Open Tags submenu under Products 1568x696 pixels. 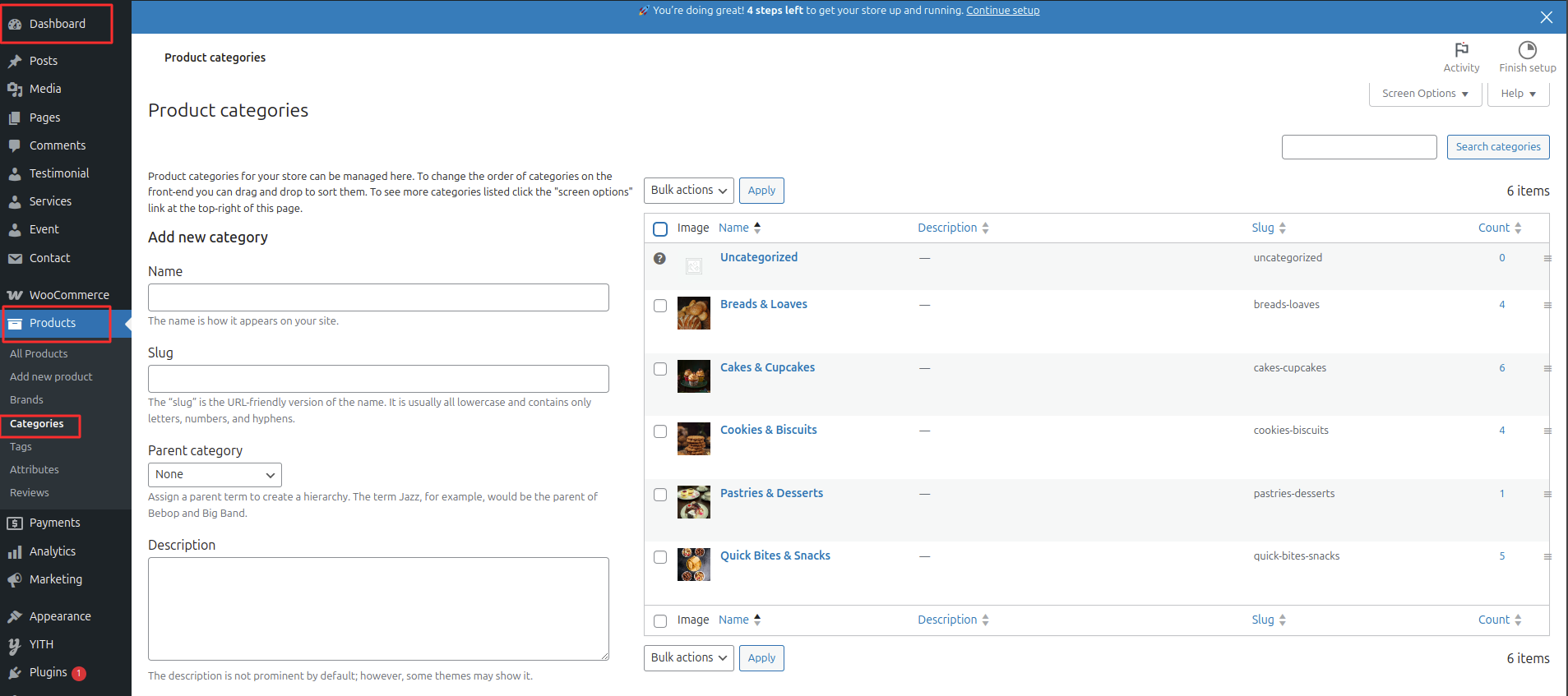point(21,447)
